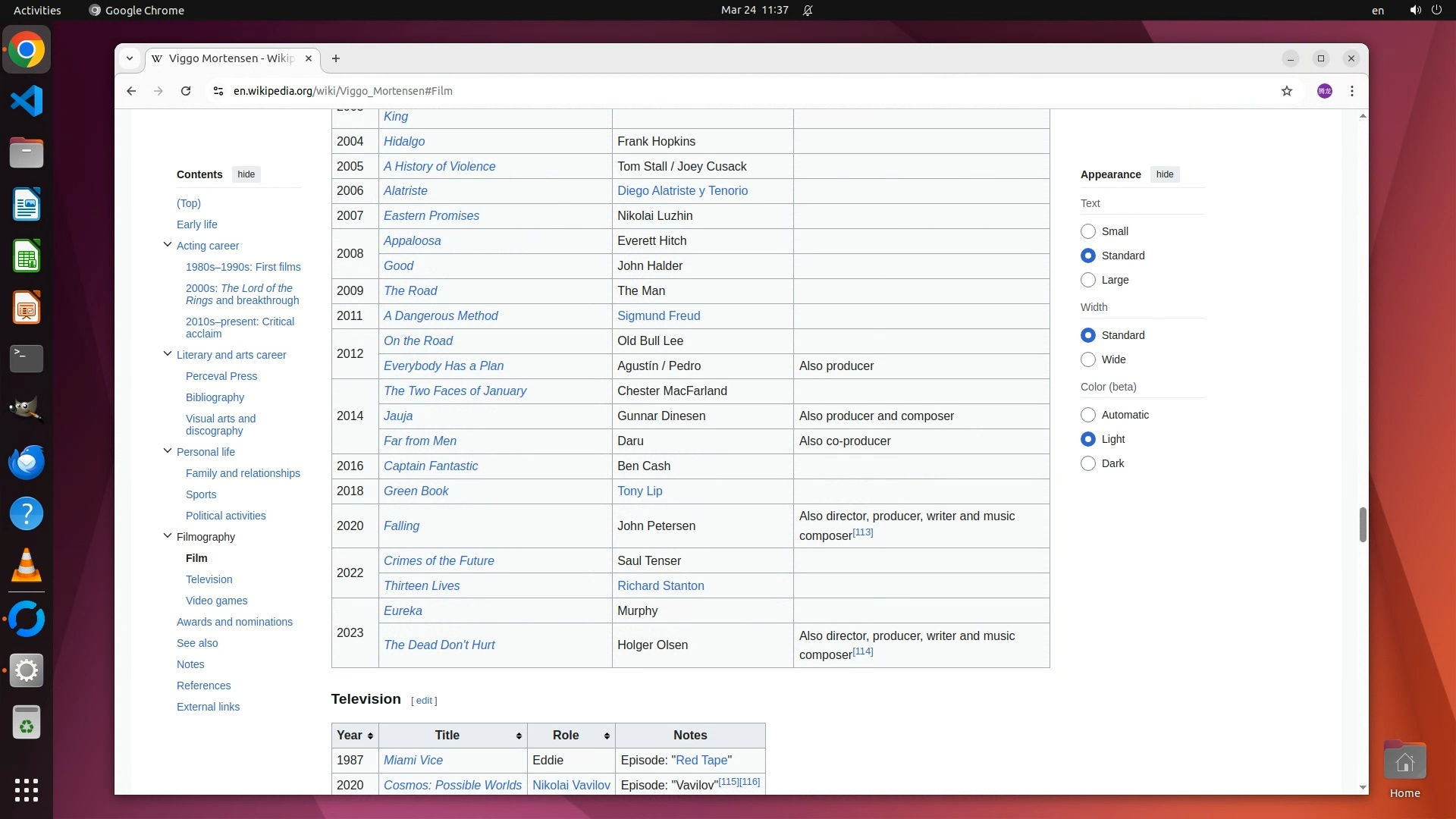The width and height of the screenshot is (1456, 819).
Task: Collapse the Acting career contents section
Action: click(x=168, y=245)
